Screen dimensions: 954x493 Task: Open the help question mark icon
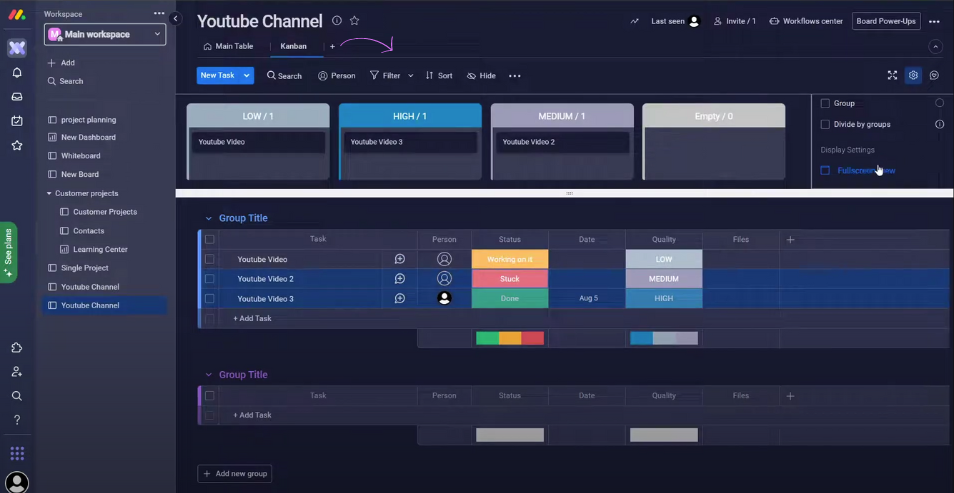point(17,420)
